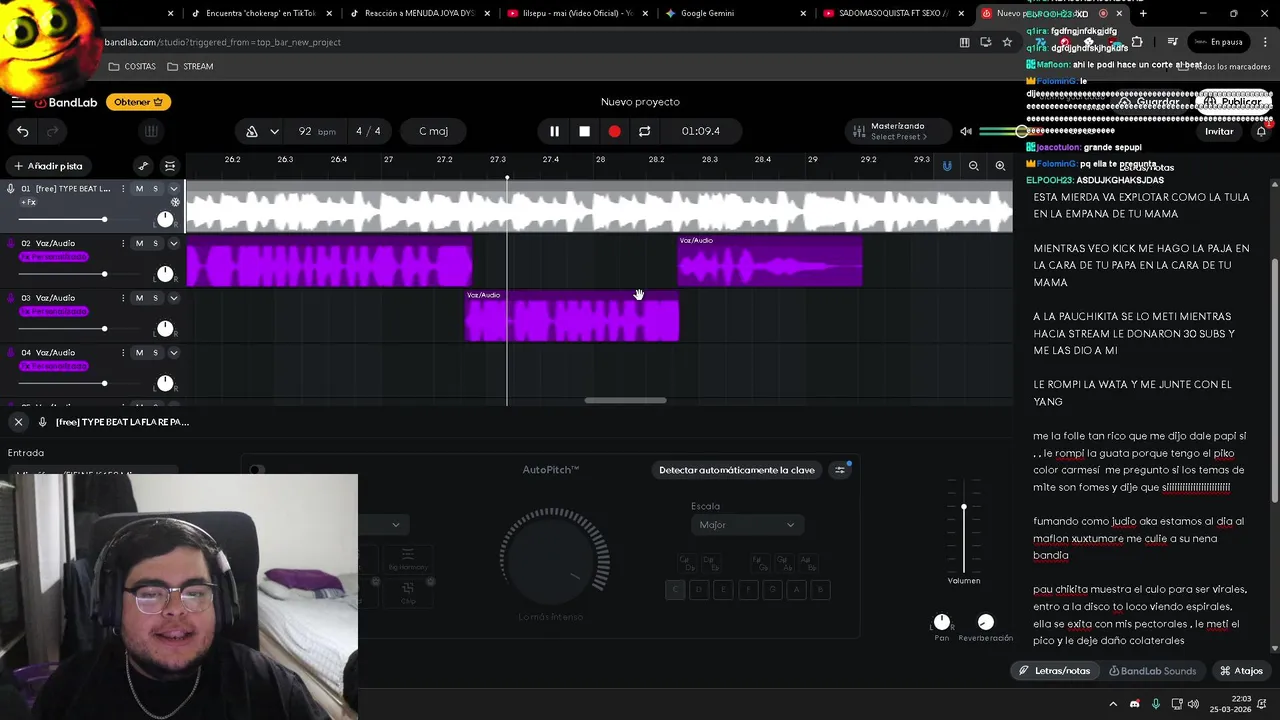This screenshot has width=1280, height=720.
Task: Open Atajos shortcuts tab
Action: click(1241, 671)
